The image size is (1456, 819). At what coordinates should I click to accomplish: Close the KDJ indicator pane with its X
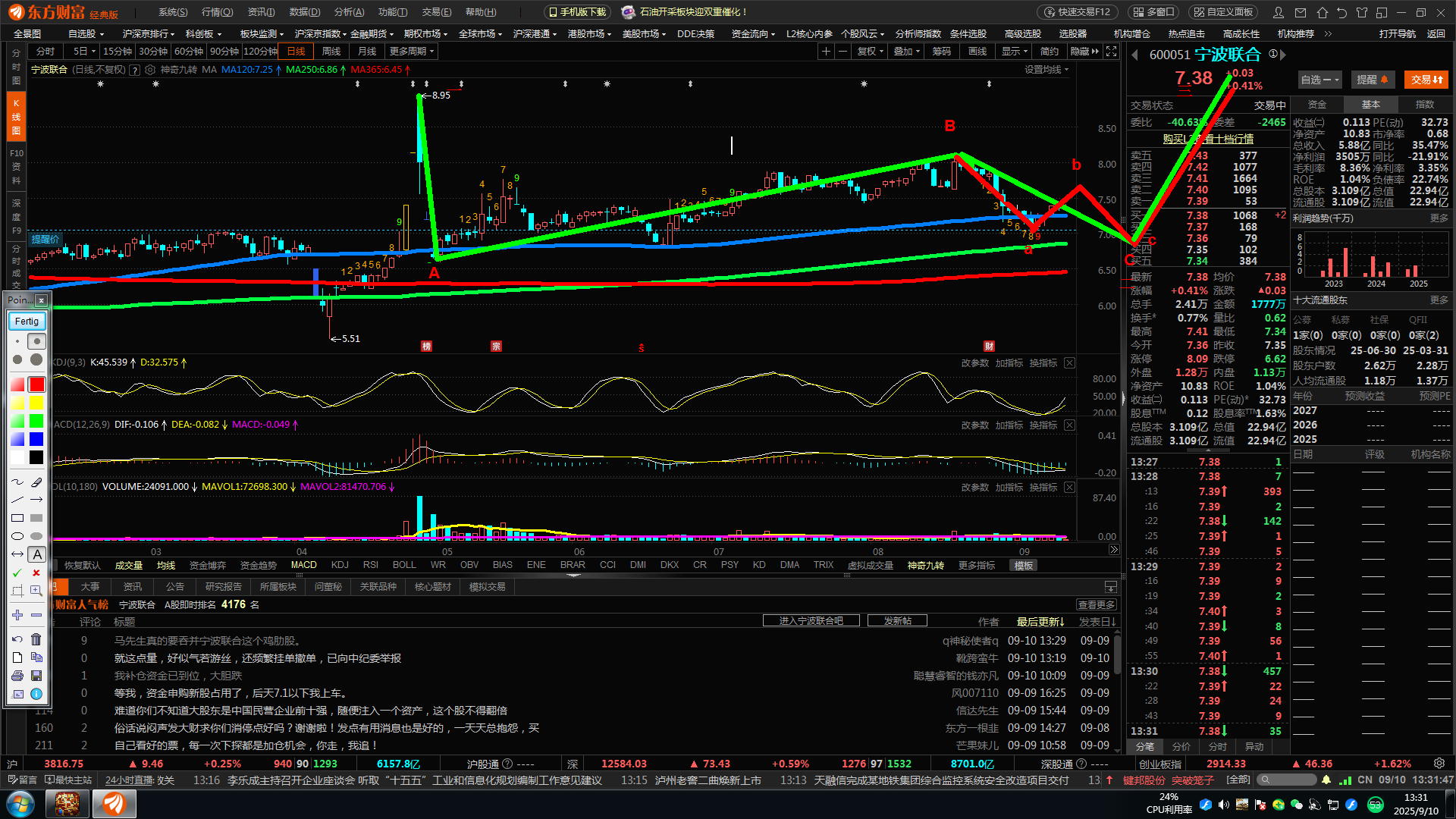[1069, 363]
